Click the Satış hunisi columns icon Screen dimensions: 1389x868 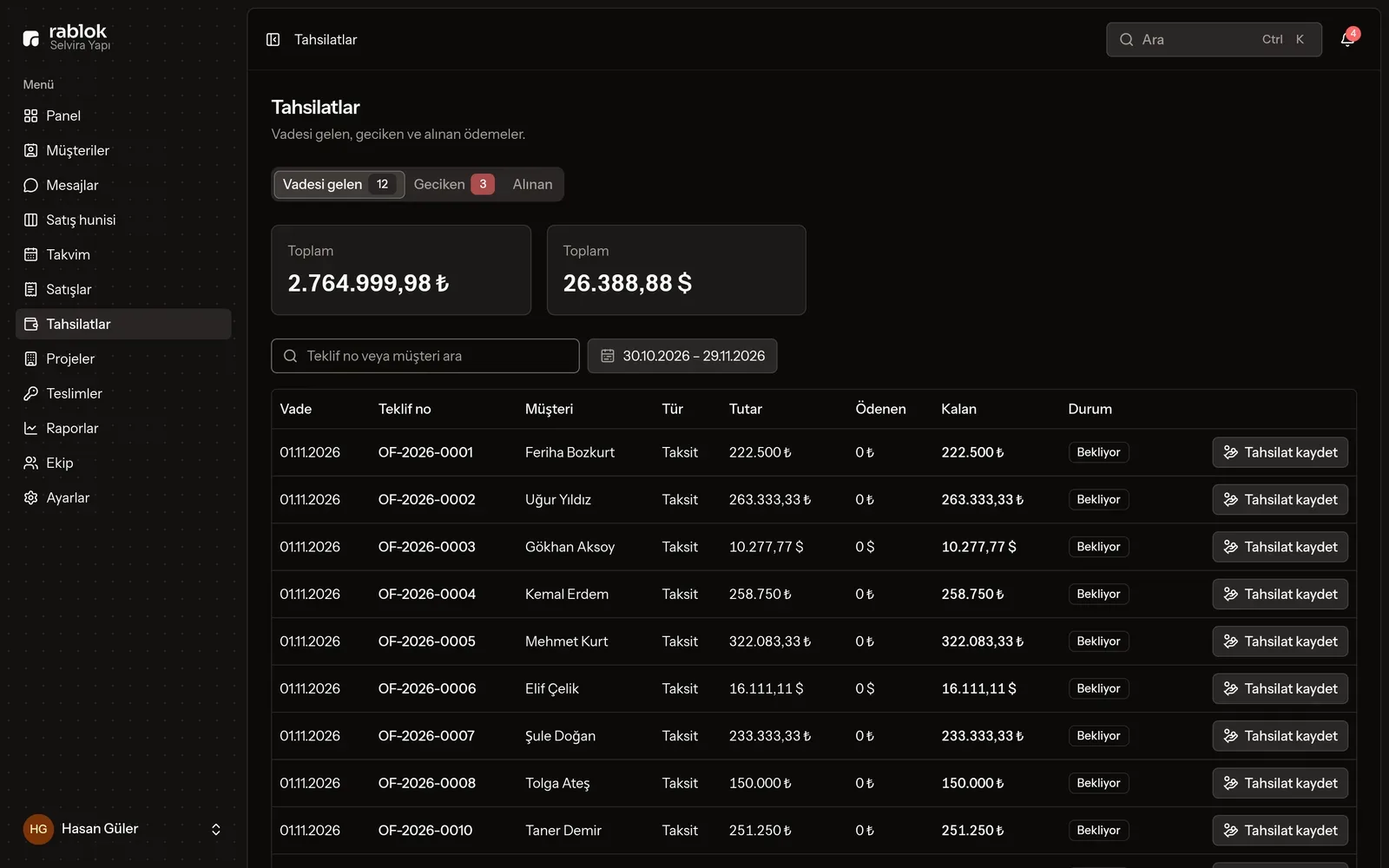pyautogui.click(x=31, y=220)
